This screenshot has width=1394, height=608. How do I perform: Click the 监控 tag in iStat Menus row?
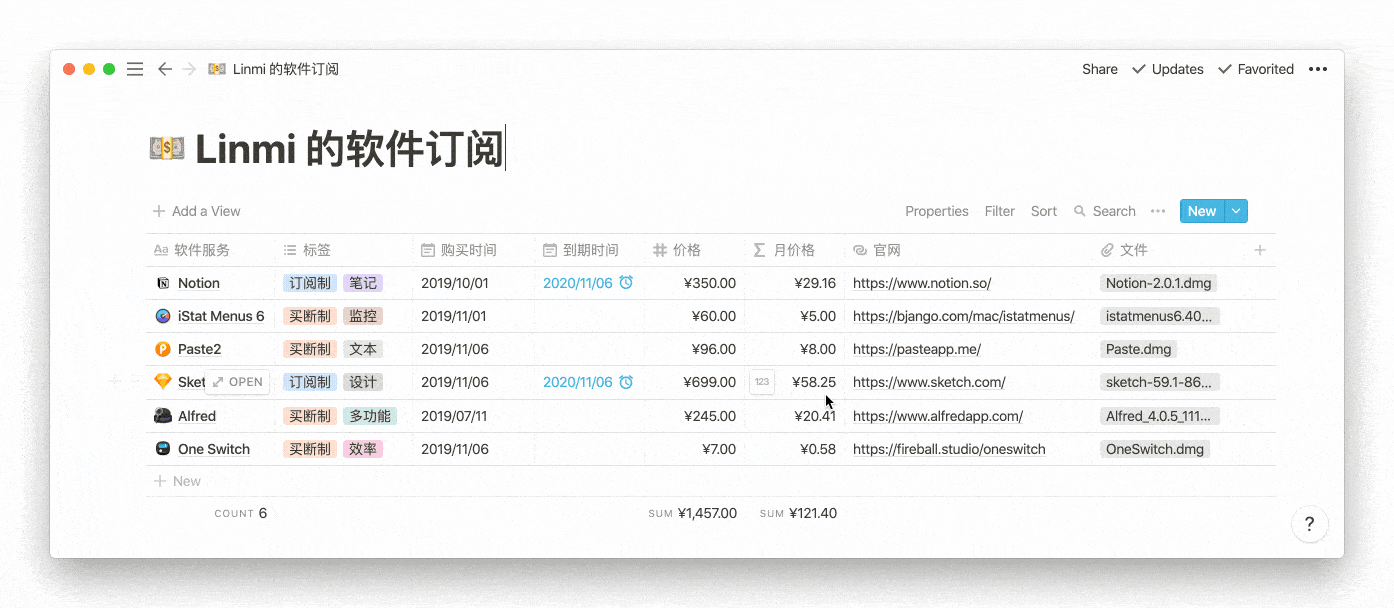363,316
